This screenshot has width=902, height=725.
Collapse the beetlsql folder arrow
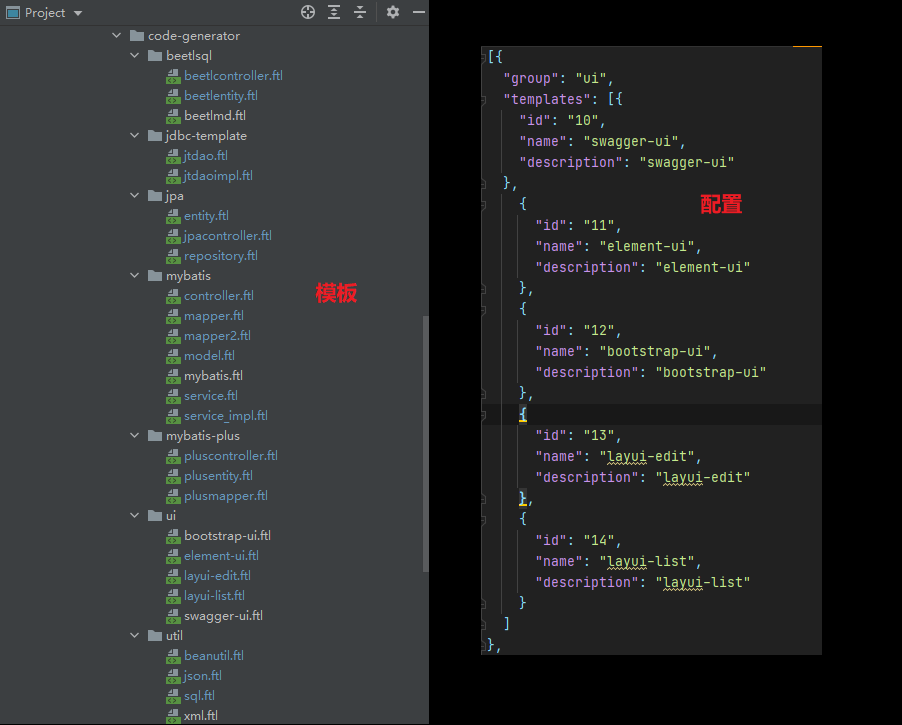(135, 56)
